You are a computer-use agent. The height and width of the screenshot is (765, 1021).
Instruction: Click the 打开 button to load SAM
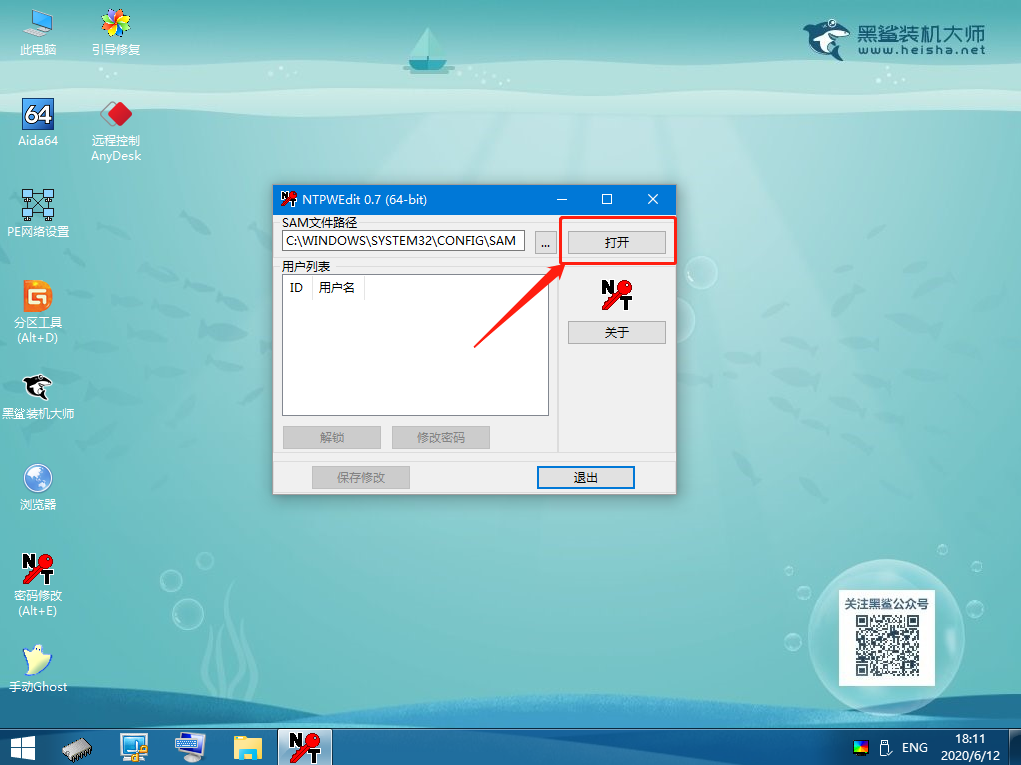point(616,243)
